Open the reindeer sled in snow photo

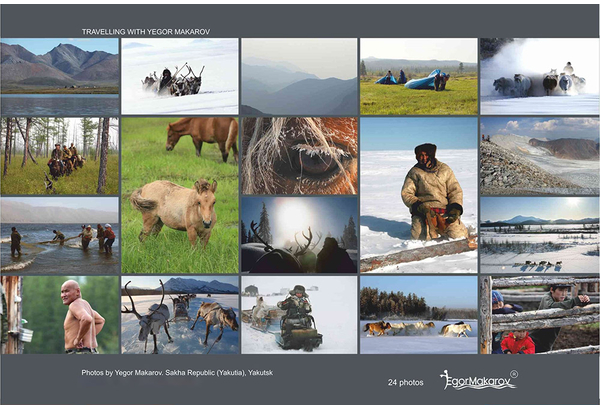click(179, 76)
